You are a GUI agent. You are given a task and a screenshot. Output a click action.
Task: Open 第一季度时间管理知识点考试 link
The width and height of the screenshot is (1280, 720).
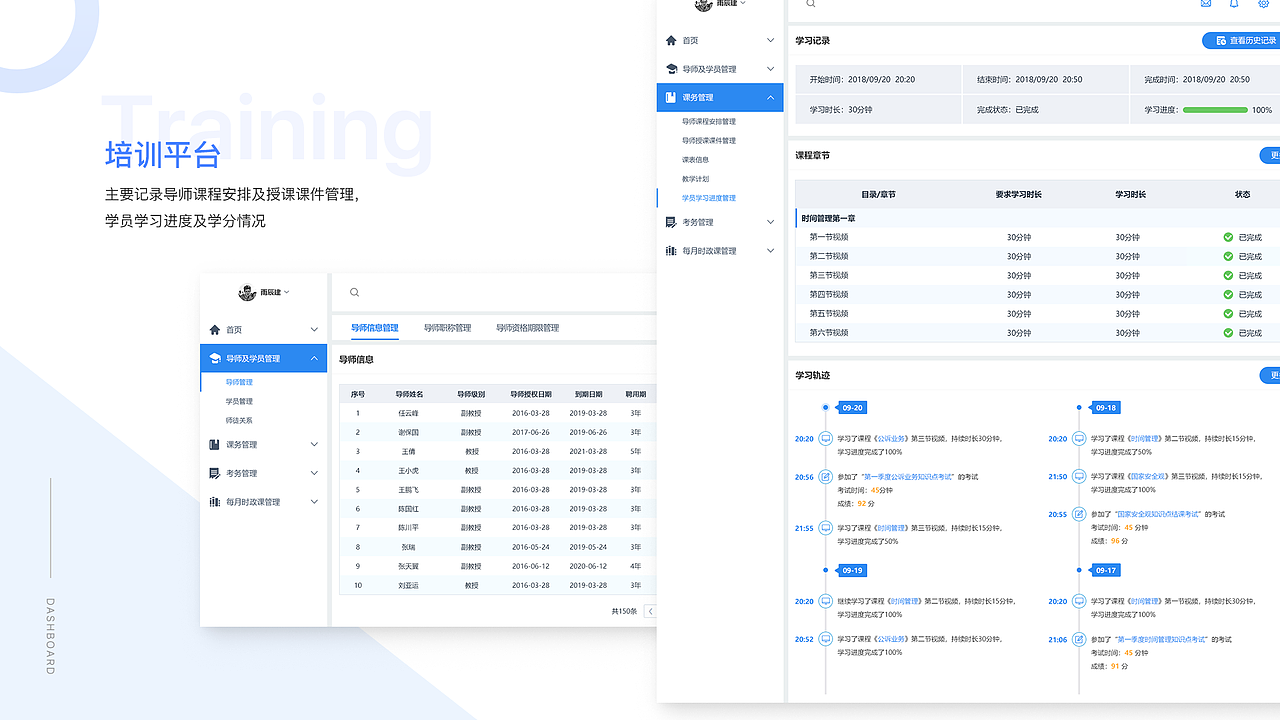(x=1162, y=639)
